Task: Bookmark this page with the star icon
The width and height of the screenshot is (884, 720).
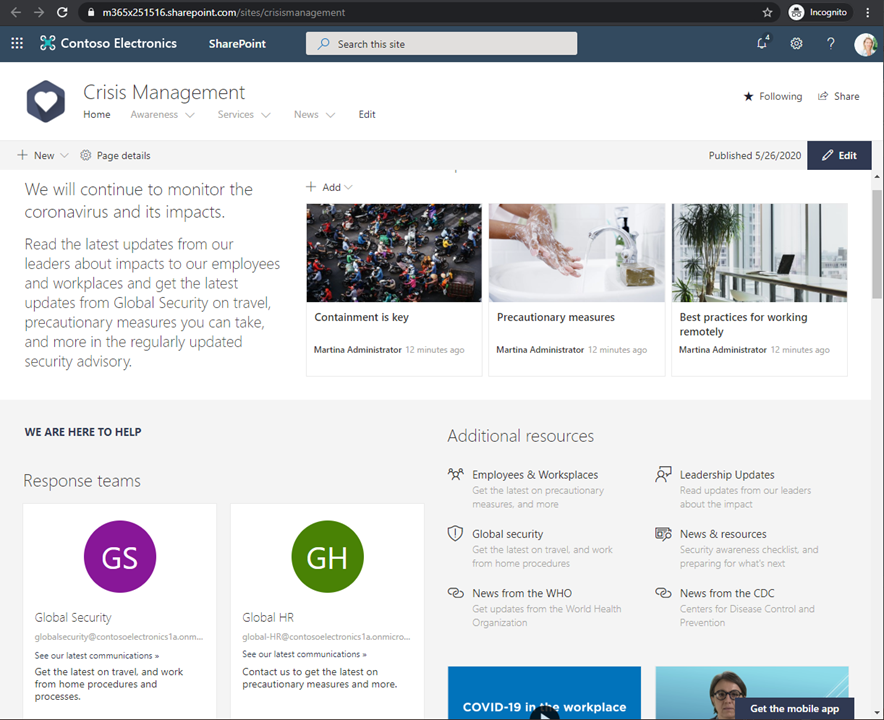Action: [x=767, y=13]
